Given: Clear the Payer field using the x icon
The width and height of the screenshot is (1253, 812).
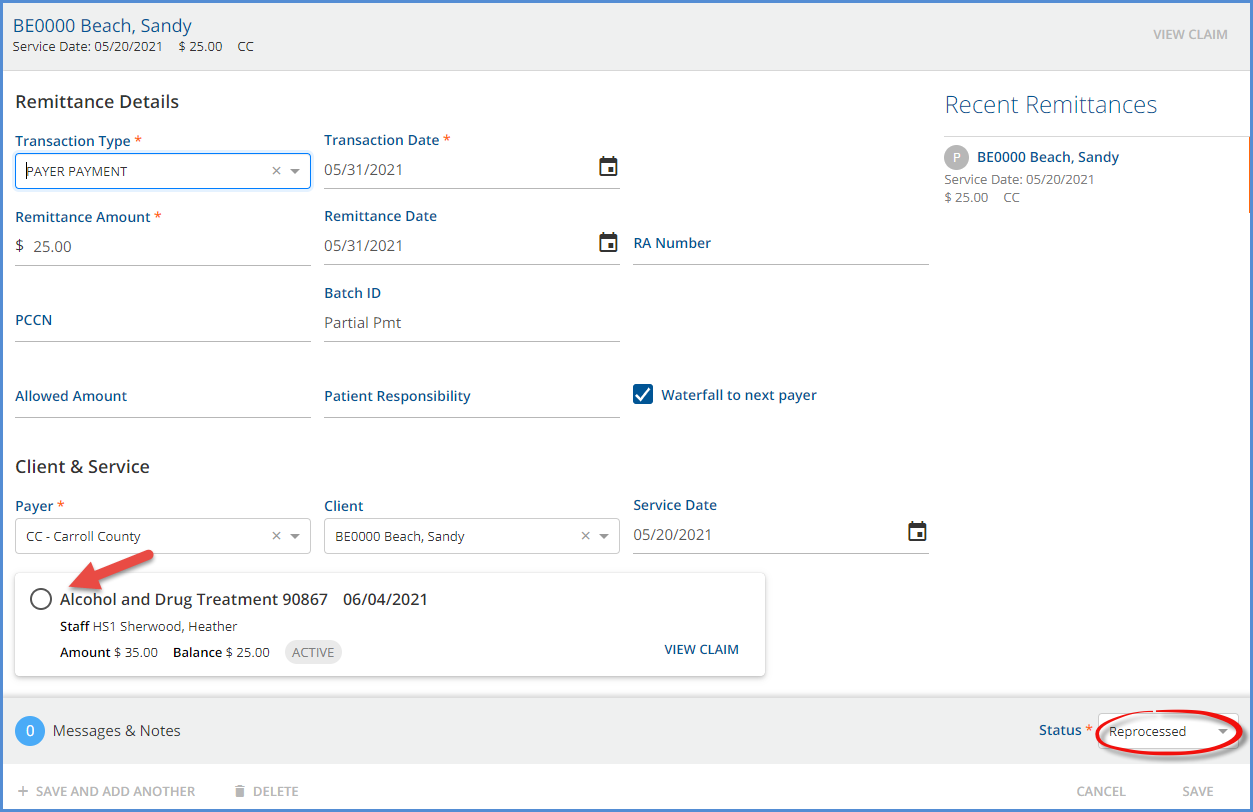Looking at the screenshot, I should (x=275, y=536).
